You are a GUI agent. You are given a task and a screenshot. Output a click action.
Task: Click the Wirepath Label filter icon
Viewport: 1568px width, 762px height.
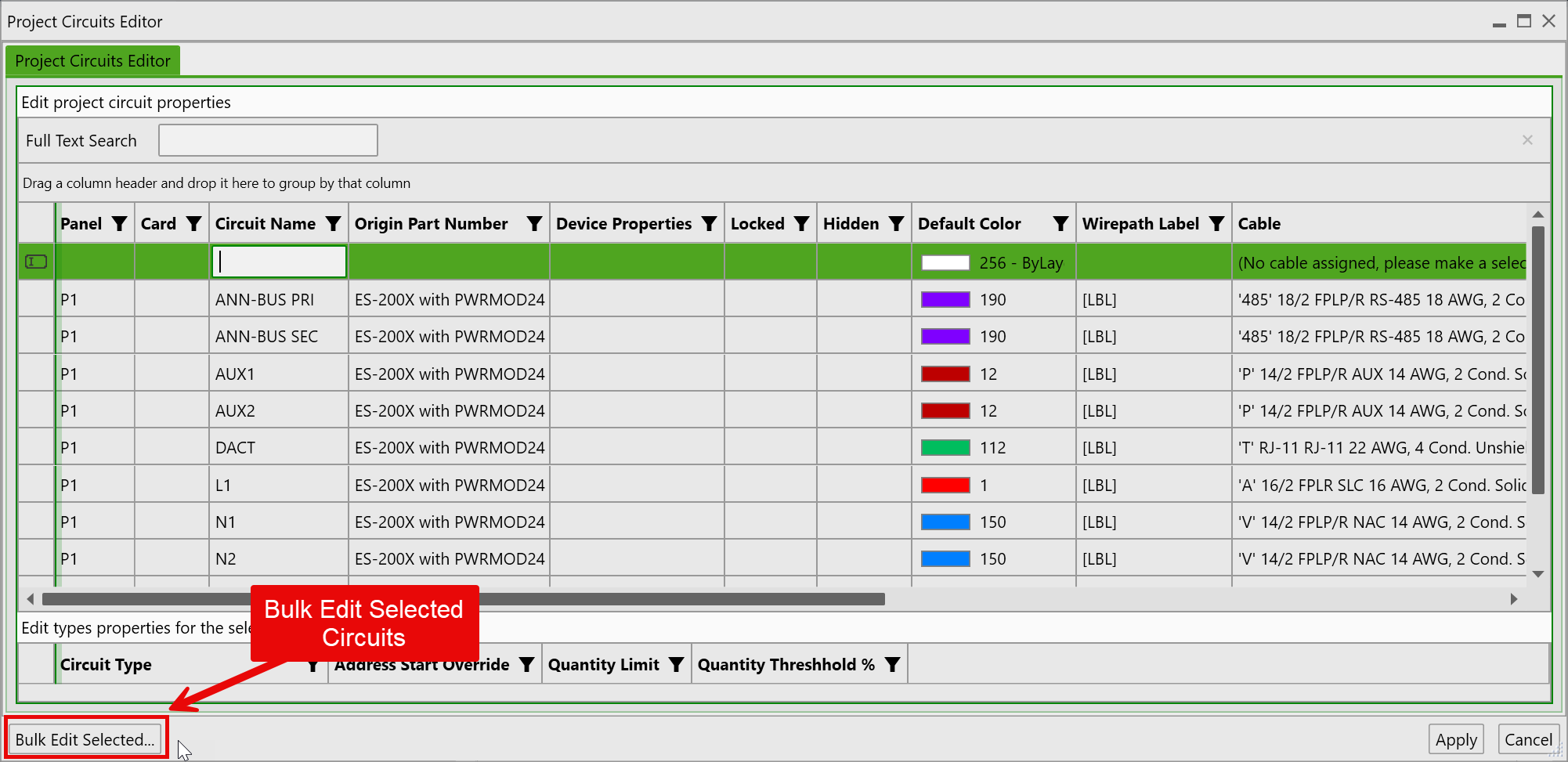pos(1217,223)
